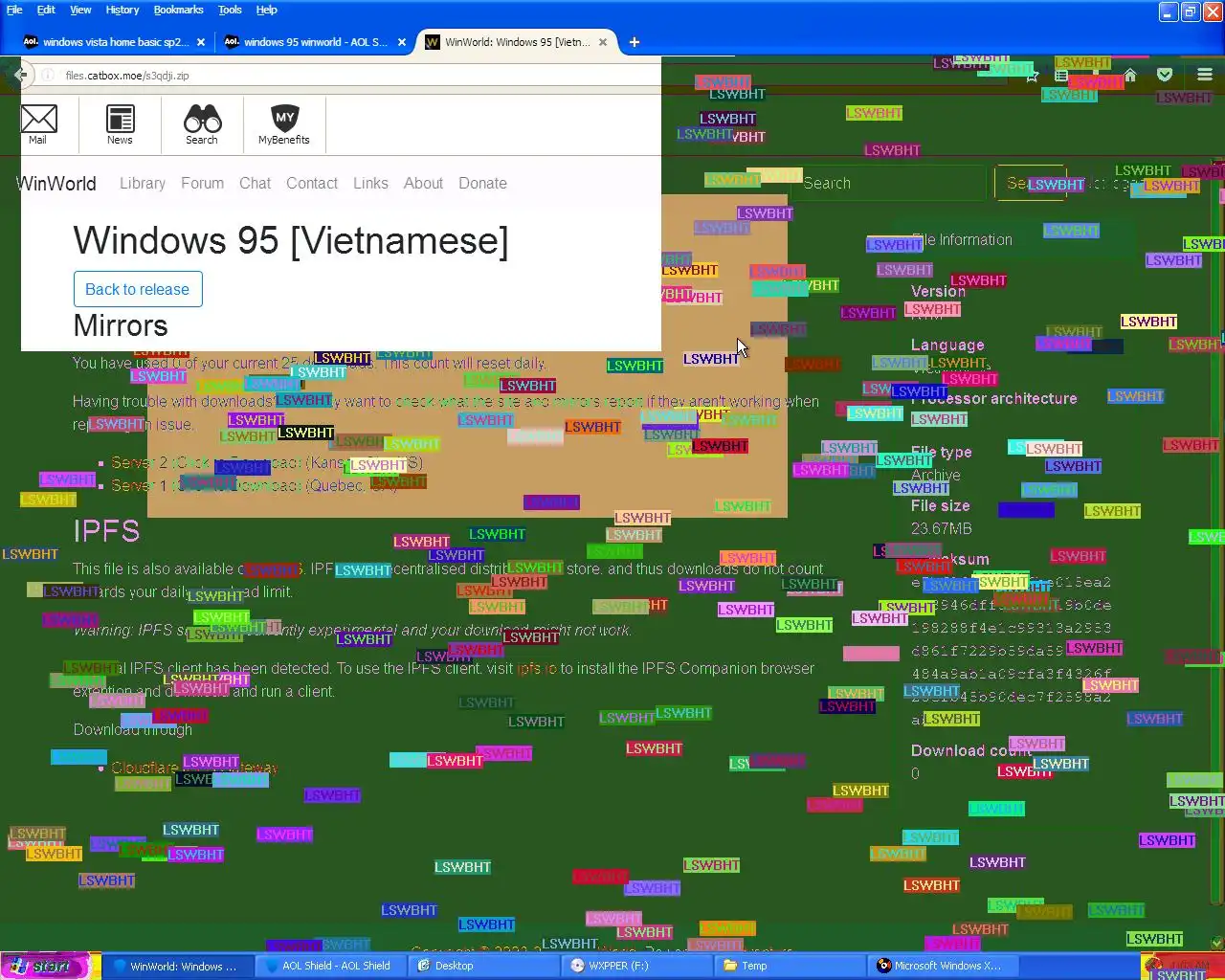Click the 'Back to release' button
Viewport: 1225px width, 980px height.
coord(138,289)
